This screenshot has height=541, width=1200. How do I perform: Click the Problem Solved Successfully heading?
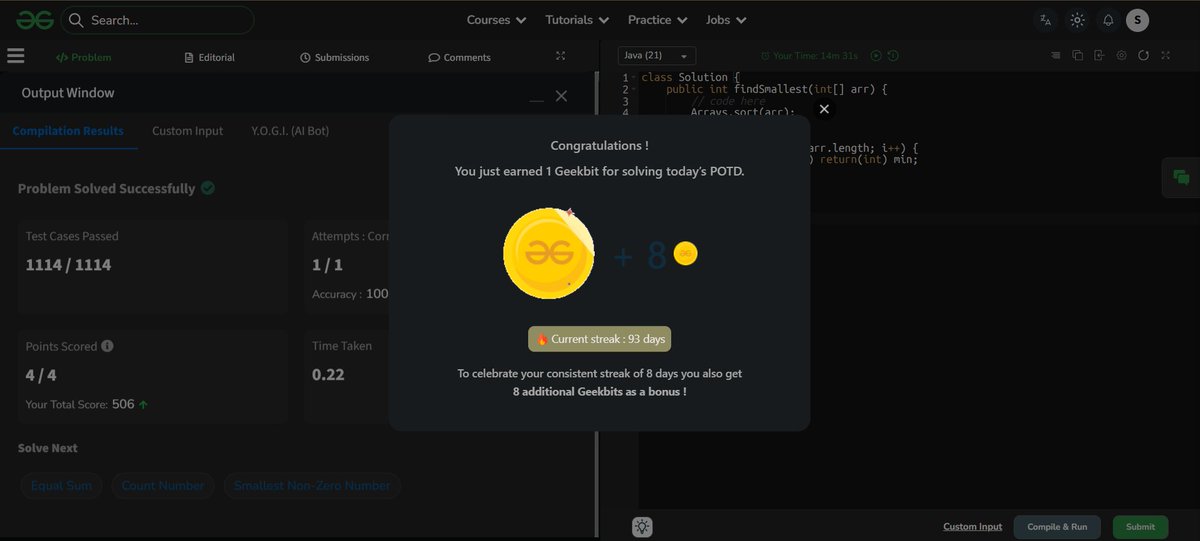(x=106, y=188)
